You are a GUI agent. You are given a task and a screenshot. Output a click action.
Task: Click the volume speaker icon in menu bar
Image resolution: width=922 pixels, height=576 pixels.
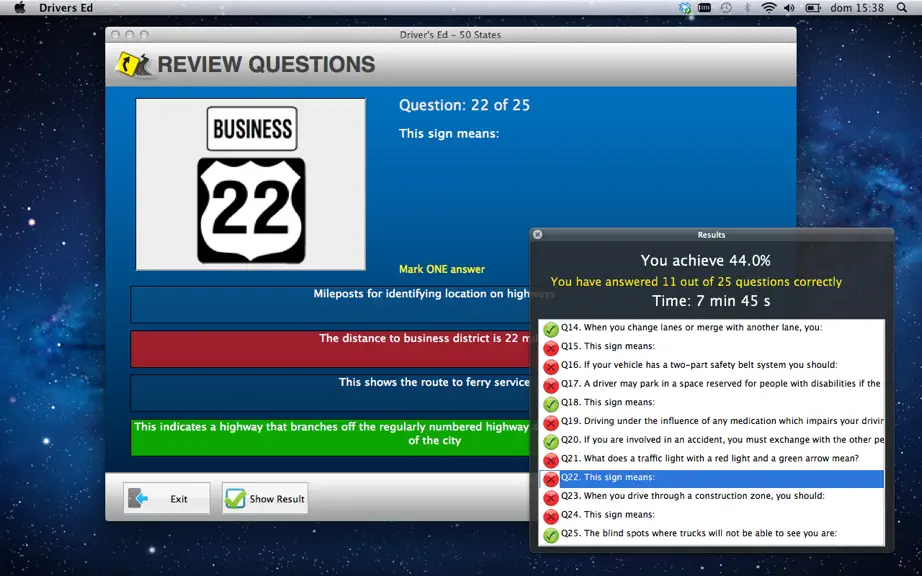(790, 8)
